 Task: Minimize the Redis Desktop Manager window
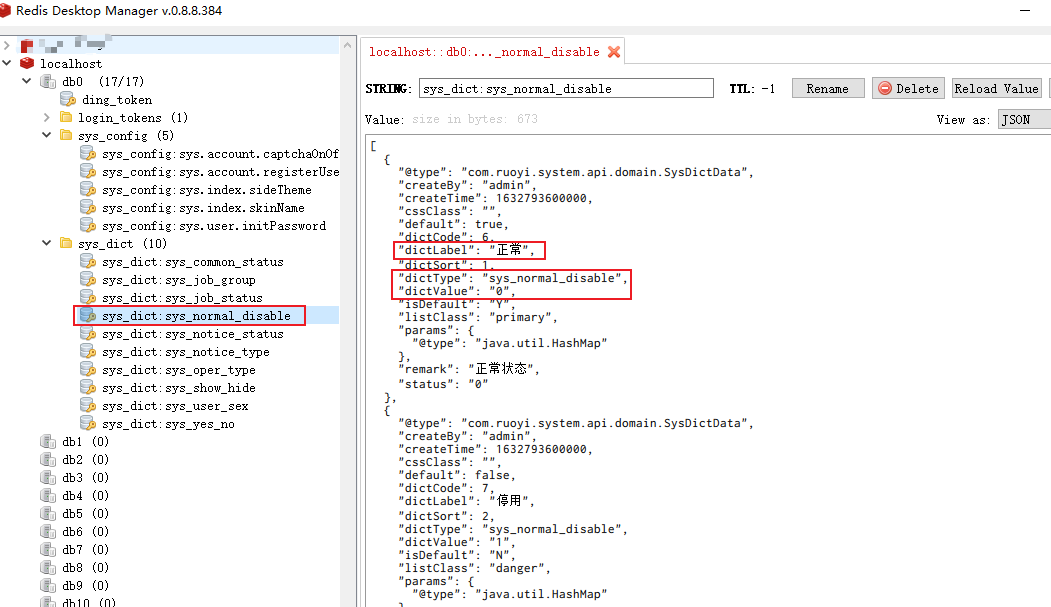tap(1025, 11)
